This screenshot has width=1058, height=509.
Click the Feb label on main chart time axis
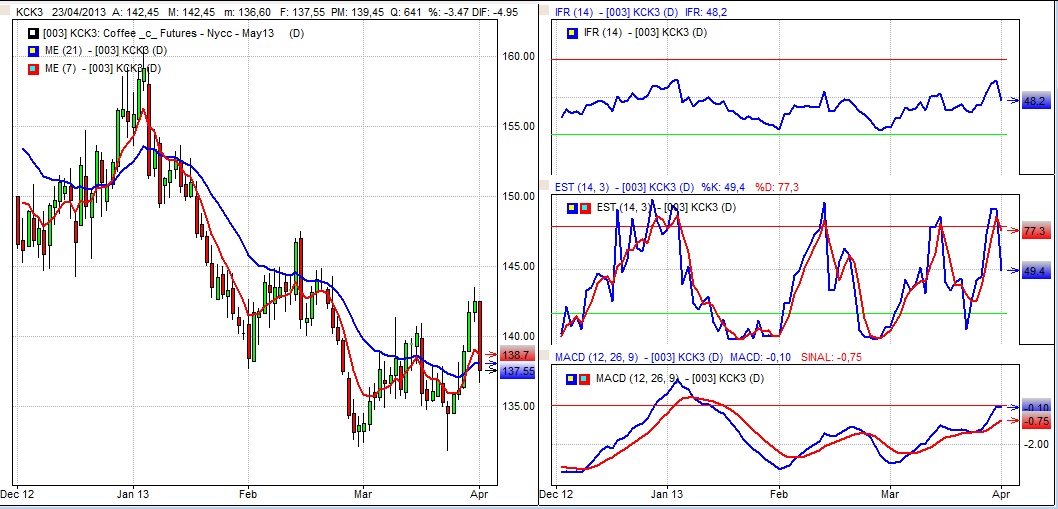(248, 493)
